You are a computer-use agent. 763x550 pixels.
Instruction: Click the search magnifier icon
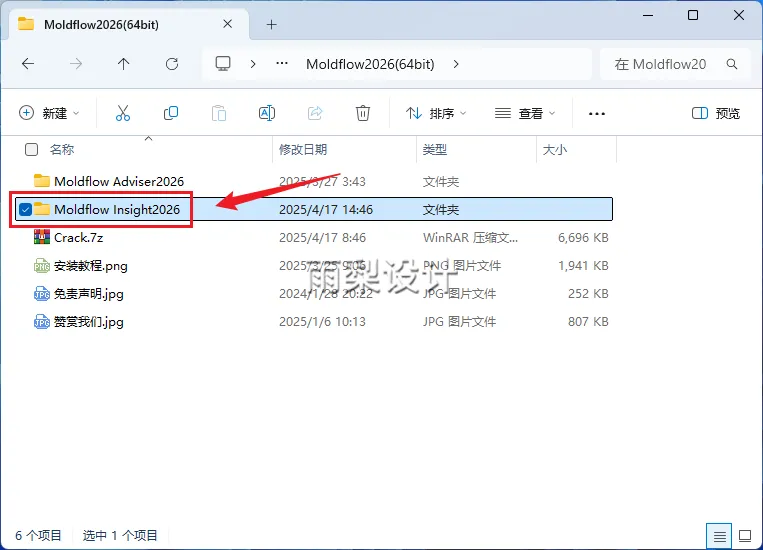tap(732, 64)
